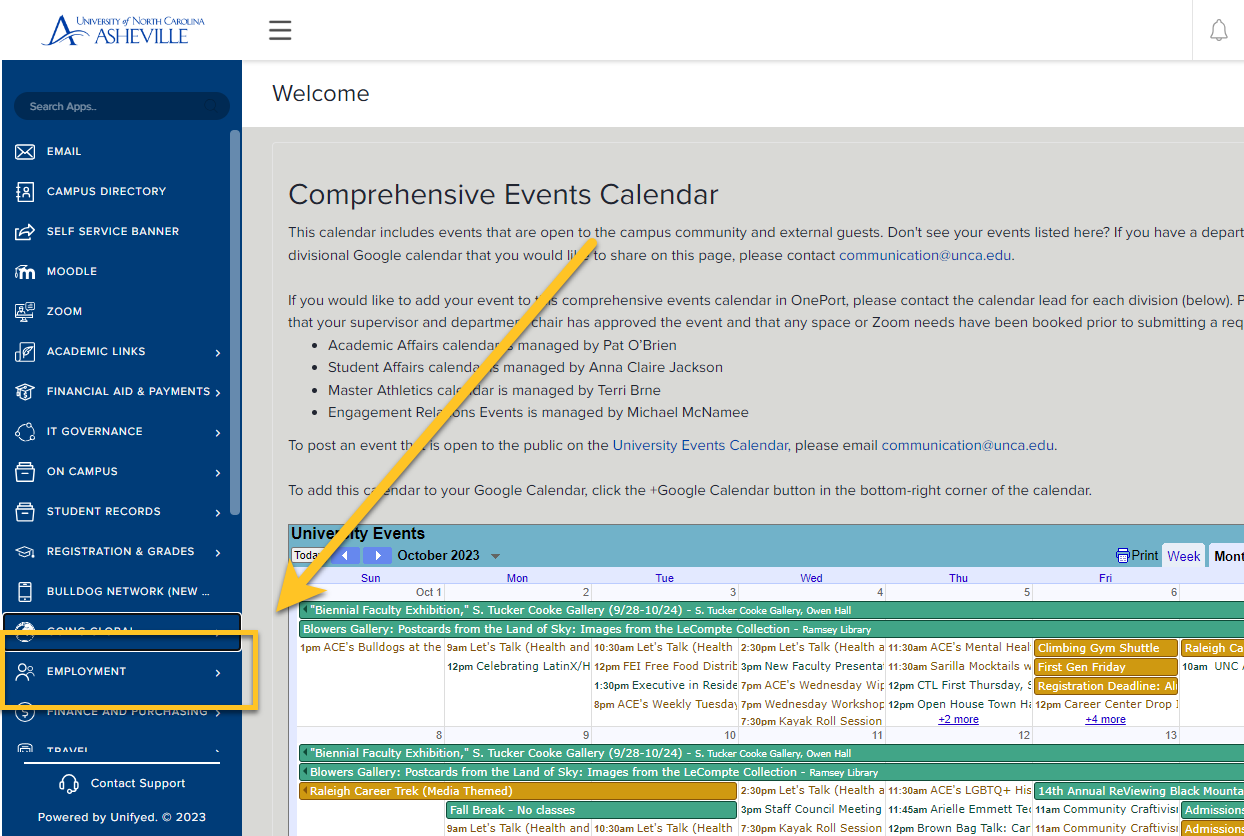
Task: Click the sidebar vertical scrollbar
Action: [x=235, y=320]
